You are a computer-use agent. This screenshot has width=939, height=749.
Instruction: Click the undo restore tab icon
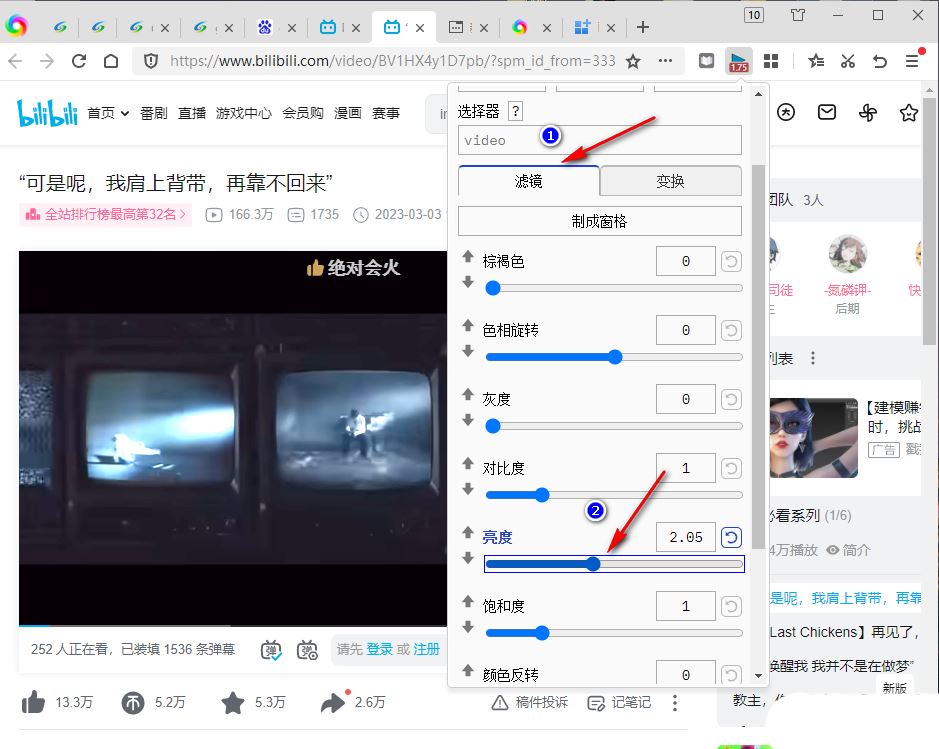pyautogui.click(x=880, y=61)
